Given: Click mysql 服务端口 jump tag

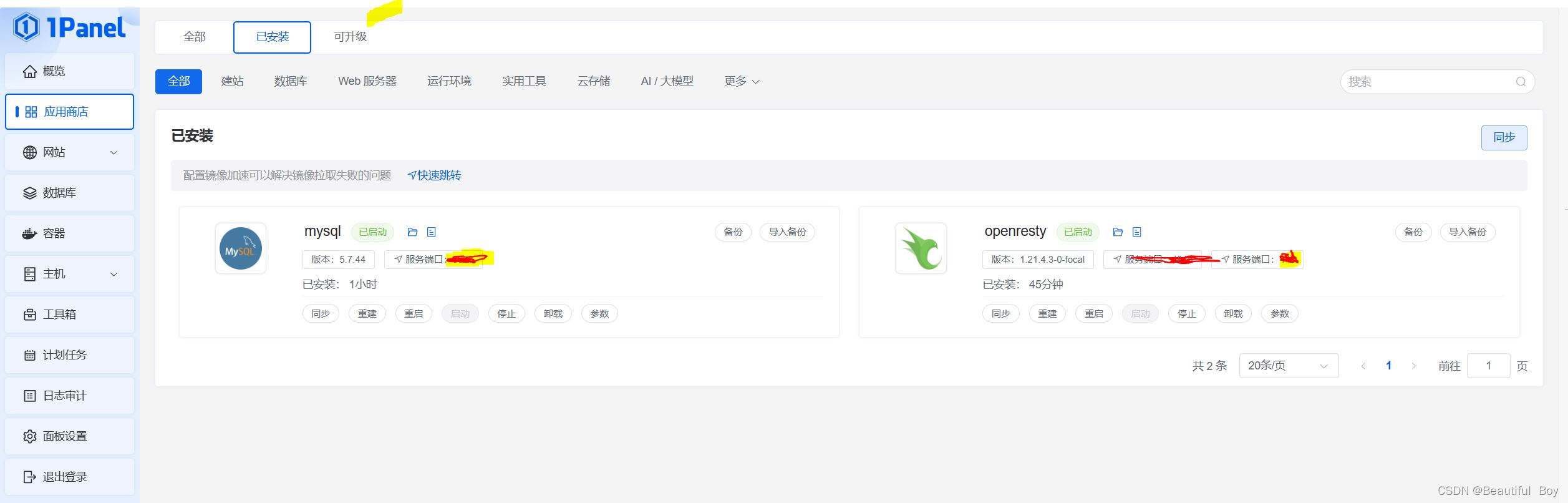Looking at the screenshot, I should [433, 259].
